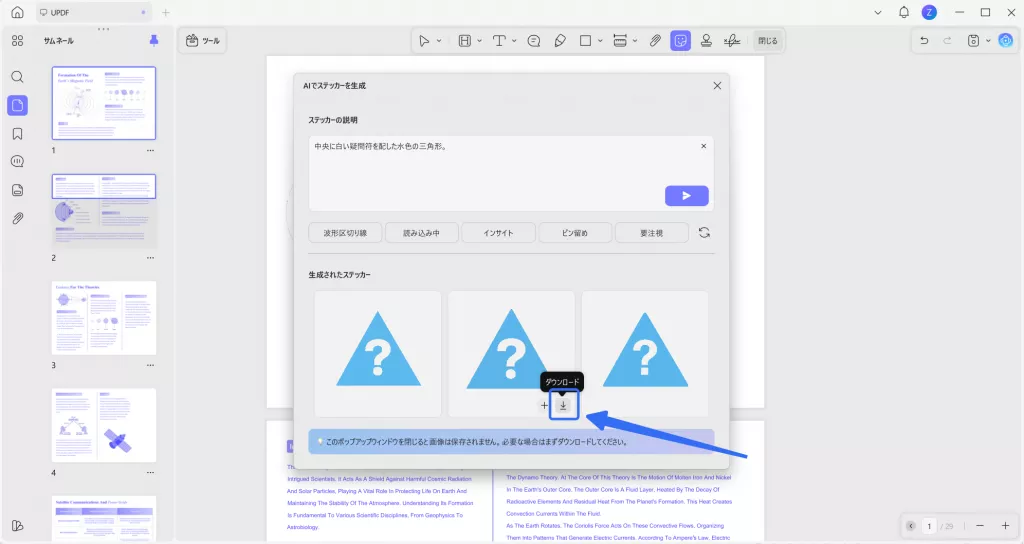Open the form fields panel icon in sidebar
Screen dimensions: 1024x544
pos(18,190)
